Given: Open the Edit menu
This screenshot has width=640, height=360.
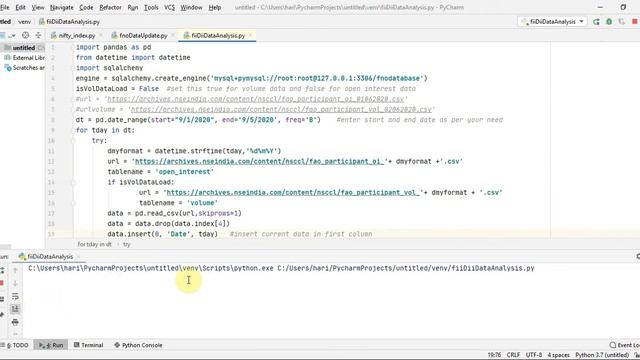Looking at the screenshot, I should click(x=20, y=7).
